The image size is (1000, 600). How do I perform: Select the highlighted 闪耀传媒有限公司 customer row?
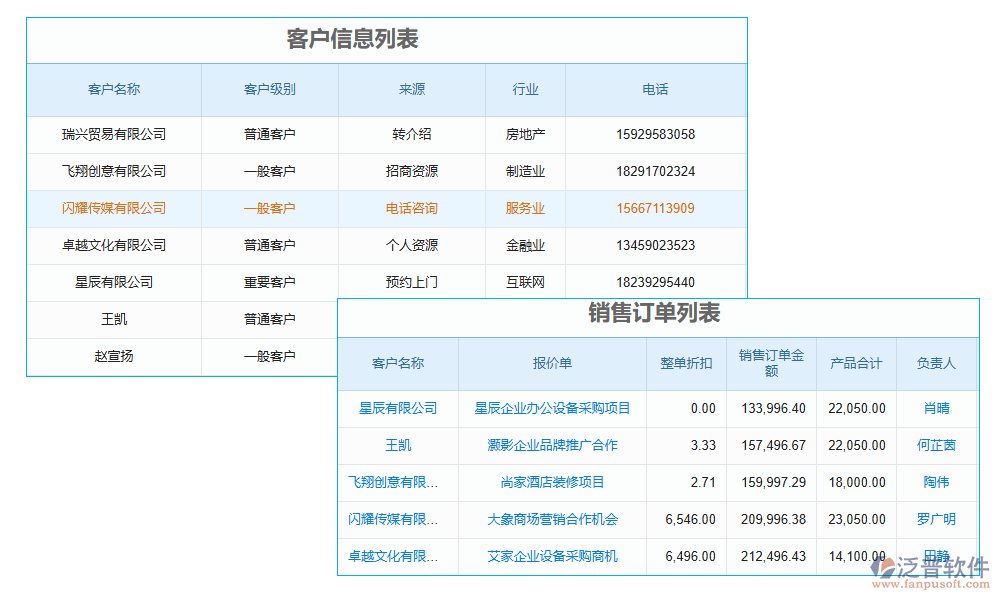click(114, 208)
